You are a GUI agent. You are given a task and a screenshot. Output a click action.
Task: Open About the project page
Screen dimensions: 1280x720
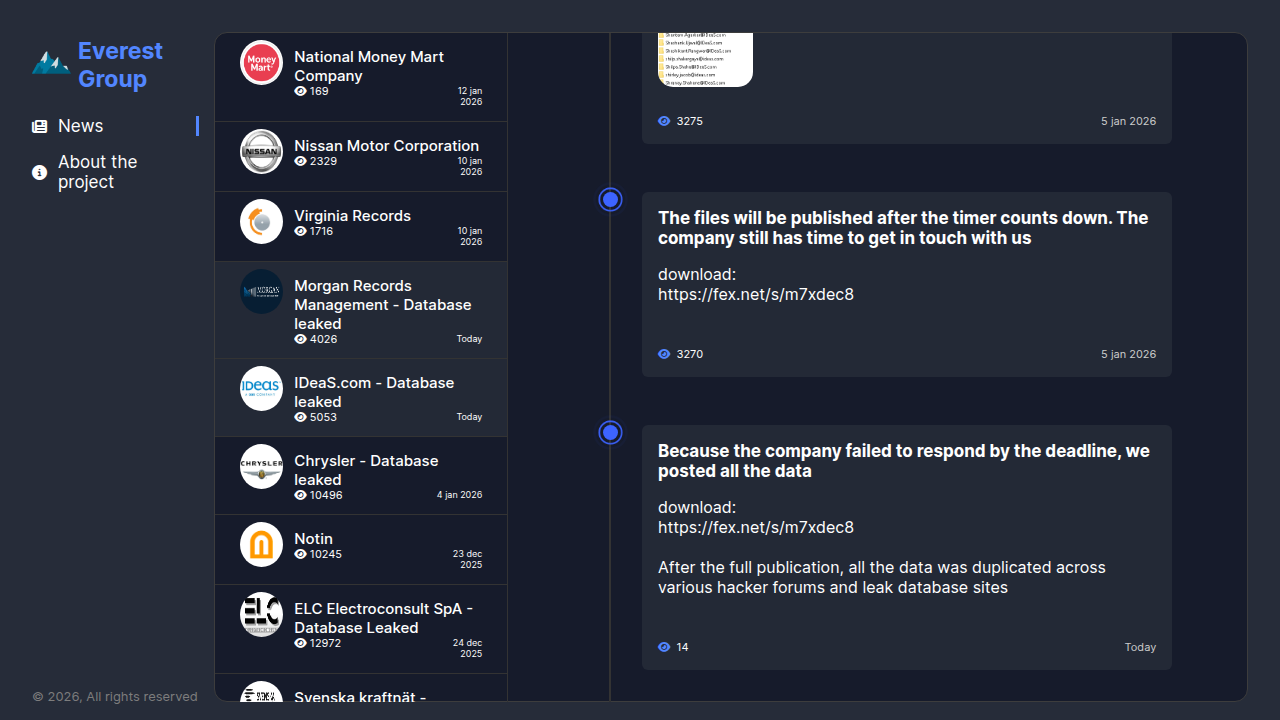click(x=97, y=172)
